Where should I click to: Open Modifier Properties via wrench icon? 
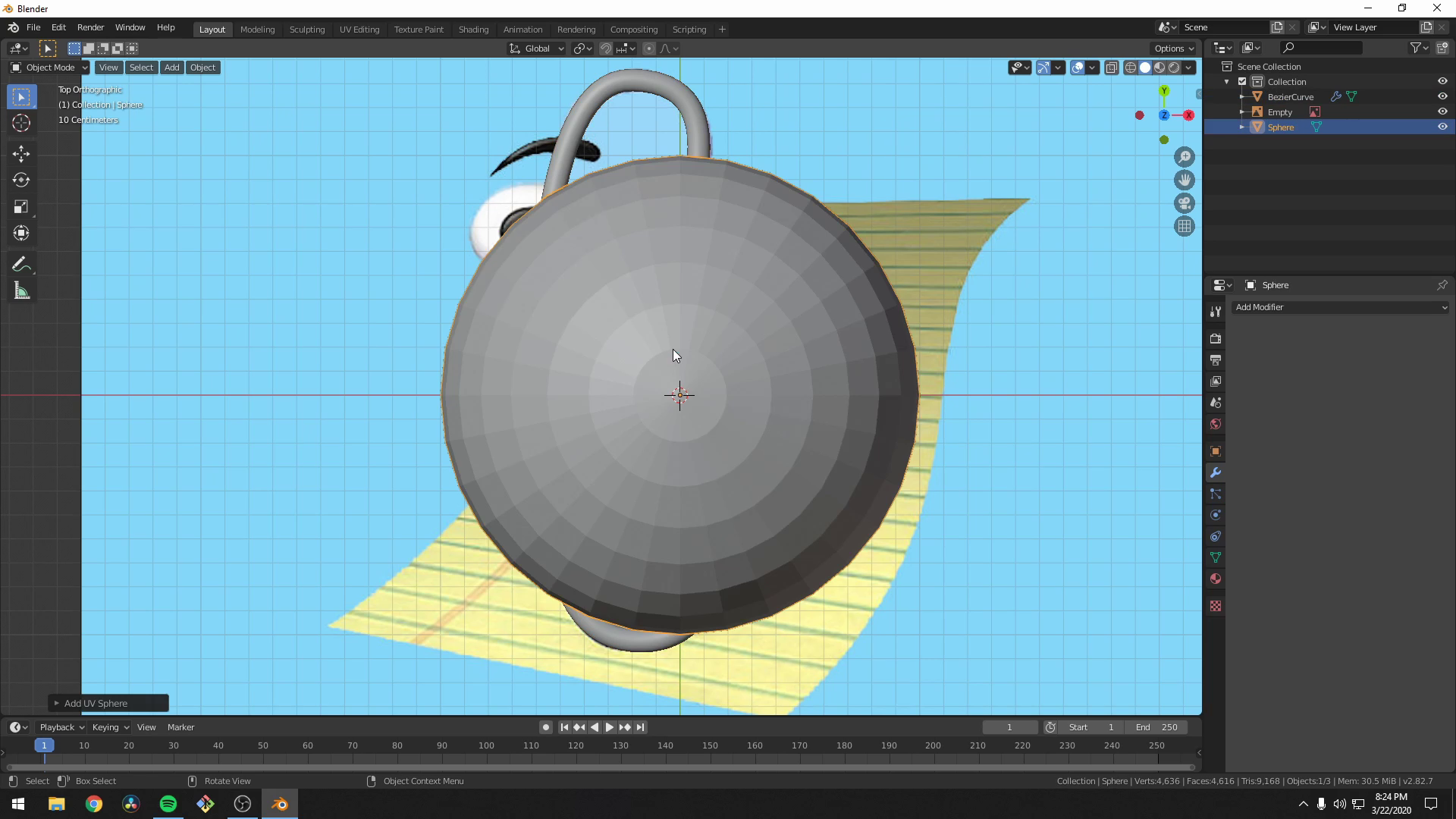[x=1216, y=472]
